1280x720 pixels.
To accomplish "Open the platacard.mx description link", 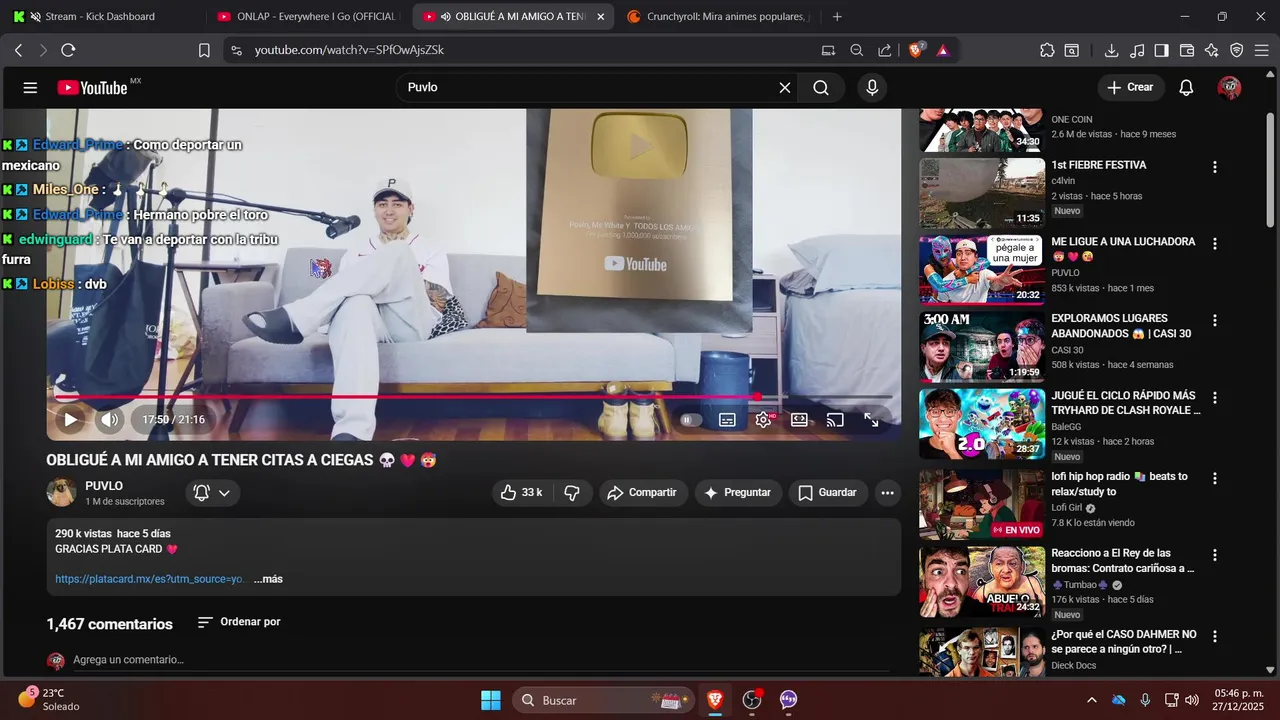I will click(150, 579).
